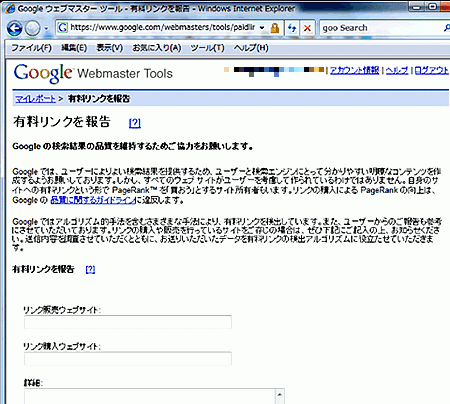Image resolution: width=450 pixels, height=404 pixels.
Task: Open the recent pages dropdown arrow
Action: click(x=46, y=29)
